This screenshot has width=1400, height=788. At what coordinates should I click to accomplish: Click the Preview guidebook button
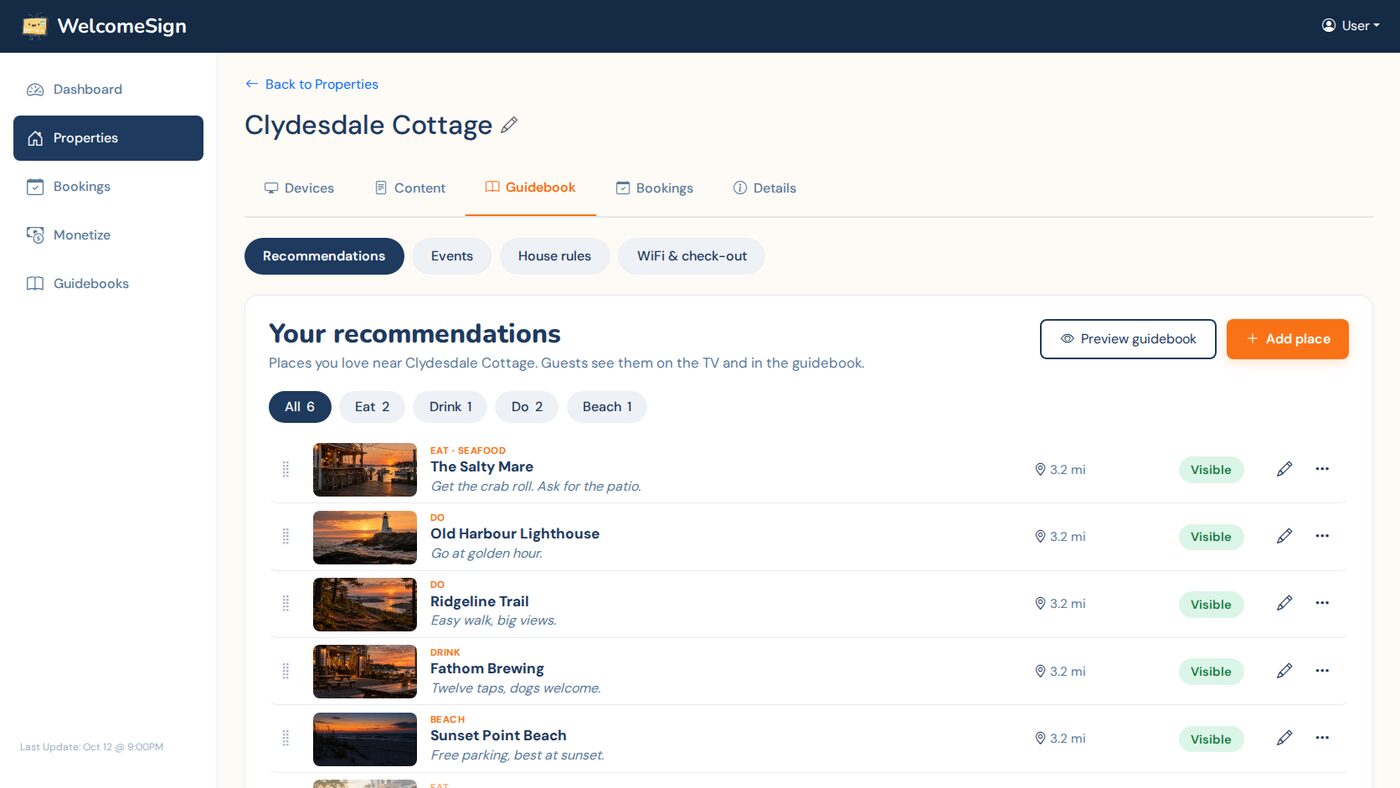(1128, 339)
